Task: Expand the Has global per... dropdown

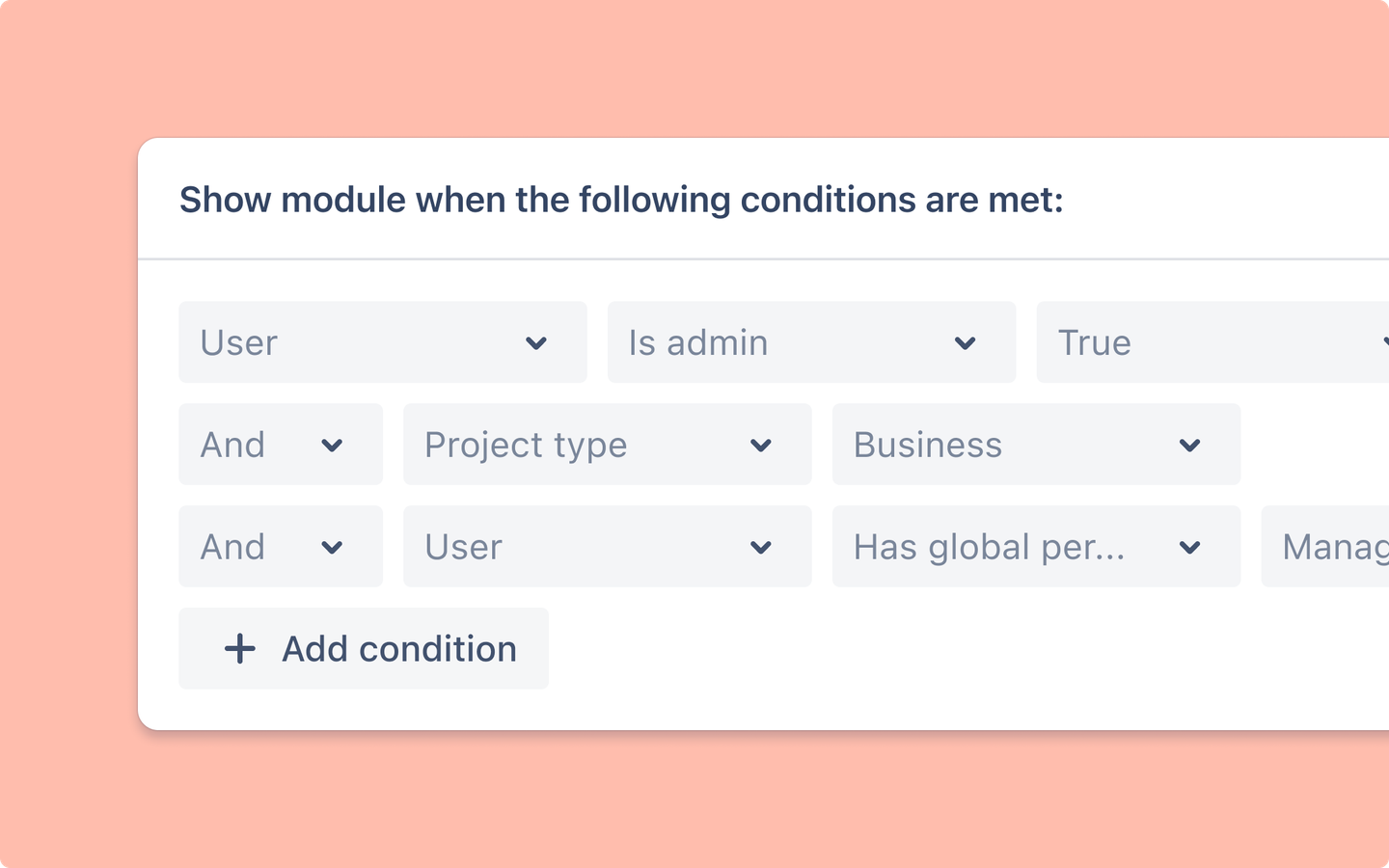Action: (1036, 547)
